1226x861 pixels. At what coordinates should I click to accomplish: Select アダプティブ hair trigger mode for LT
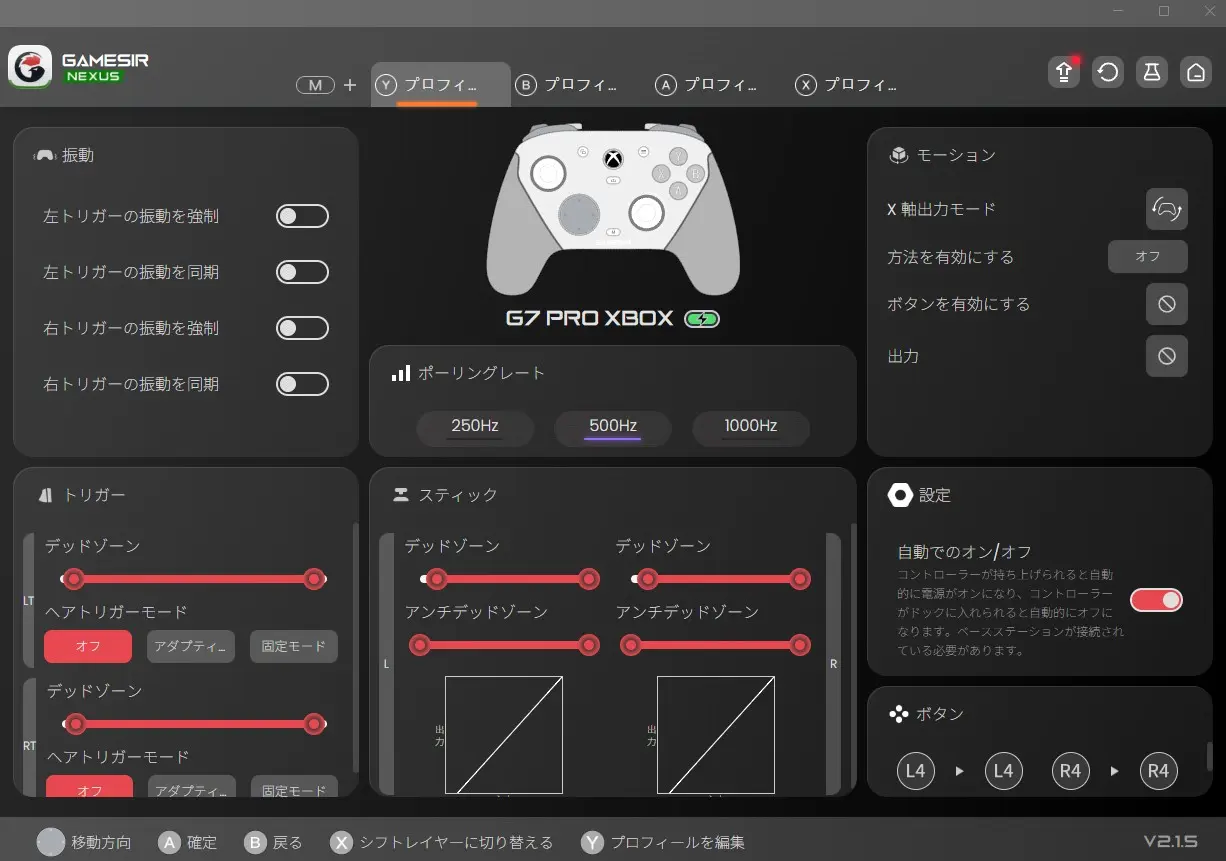[191, 647]
